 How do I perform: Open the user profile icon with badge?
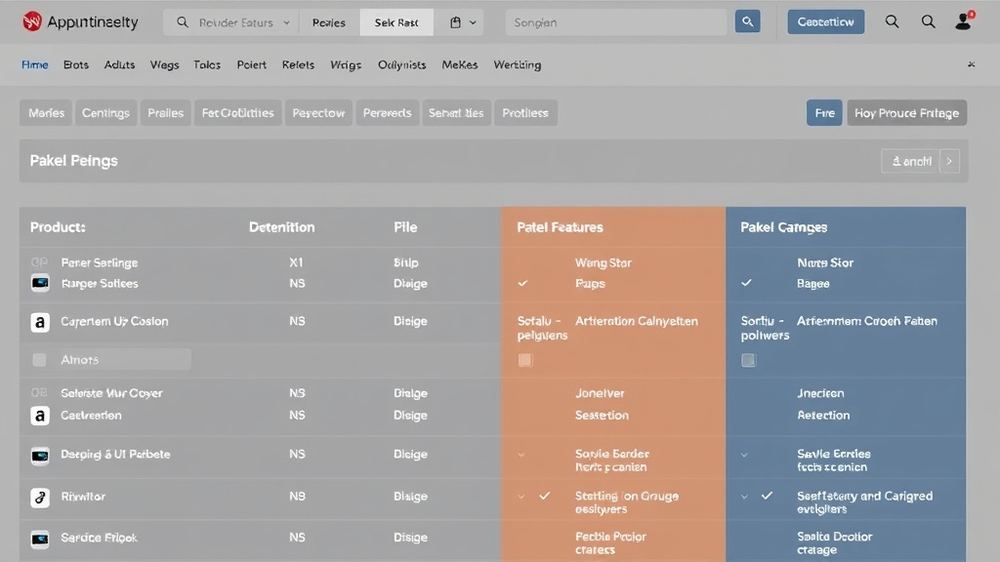coord(964,21)
